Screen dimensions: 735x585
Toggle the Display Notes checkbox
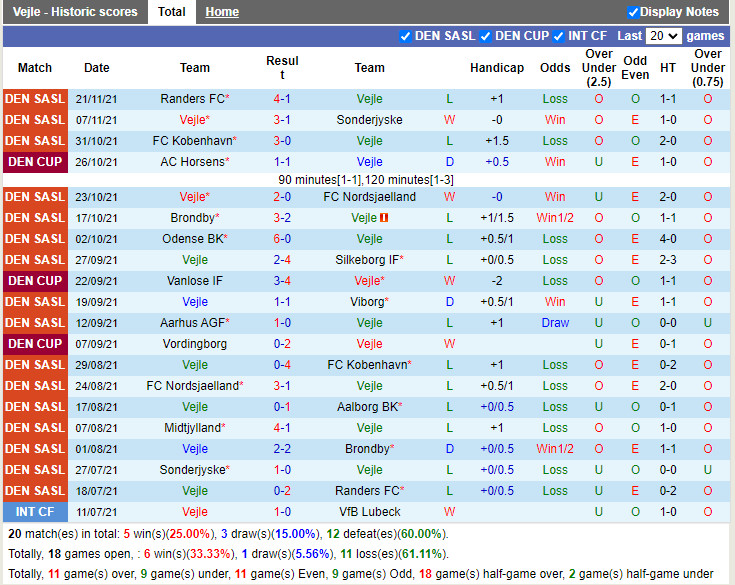[633, 12]
